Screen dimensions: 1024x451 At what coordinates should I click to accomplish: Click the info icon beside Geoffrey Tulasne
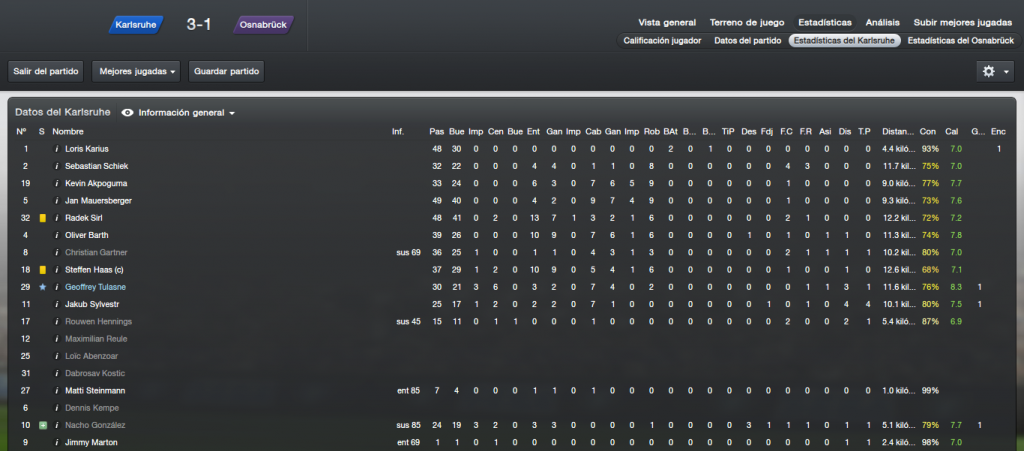tap(57, 287)
